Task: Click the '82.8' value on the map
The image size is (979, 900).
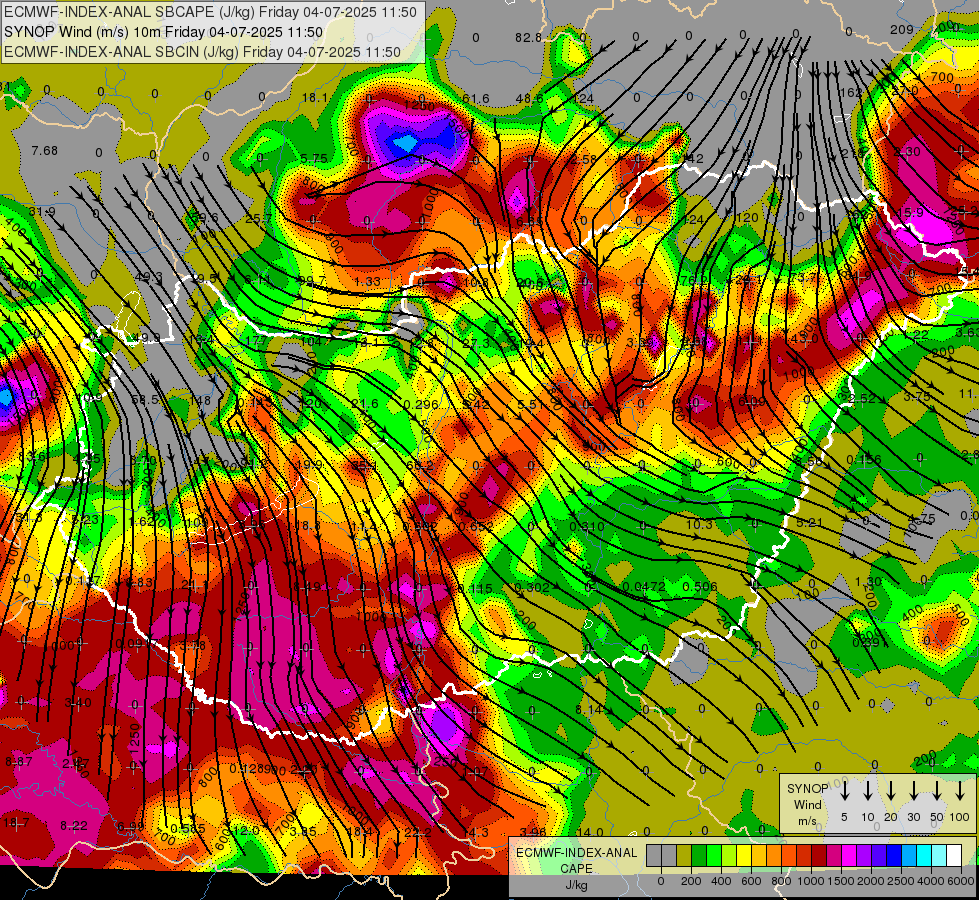Action: (x=528, y=37)
